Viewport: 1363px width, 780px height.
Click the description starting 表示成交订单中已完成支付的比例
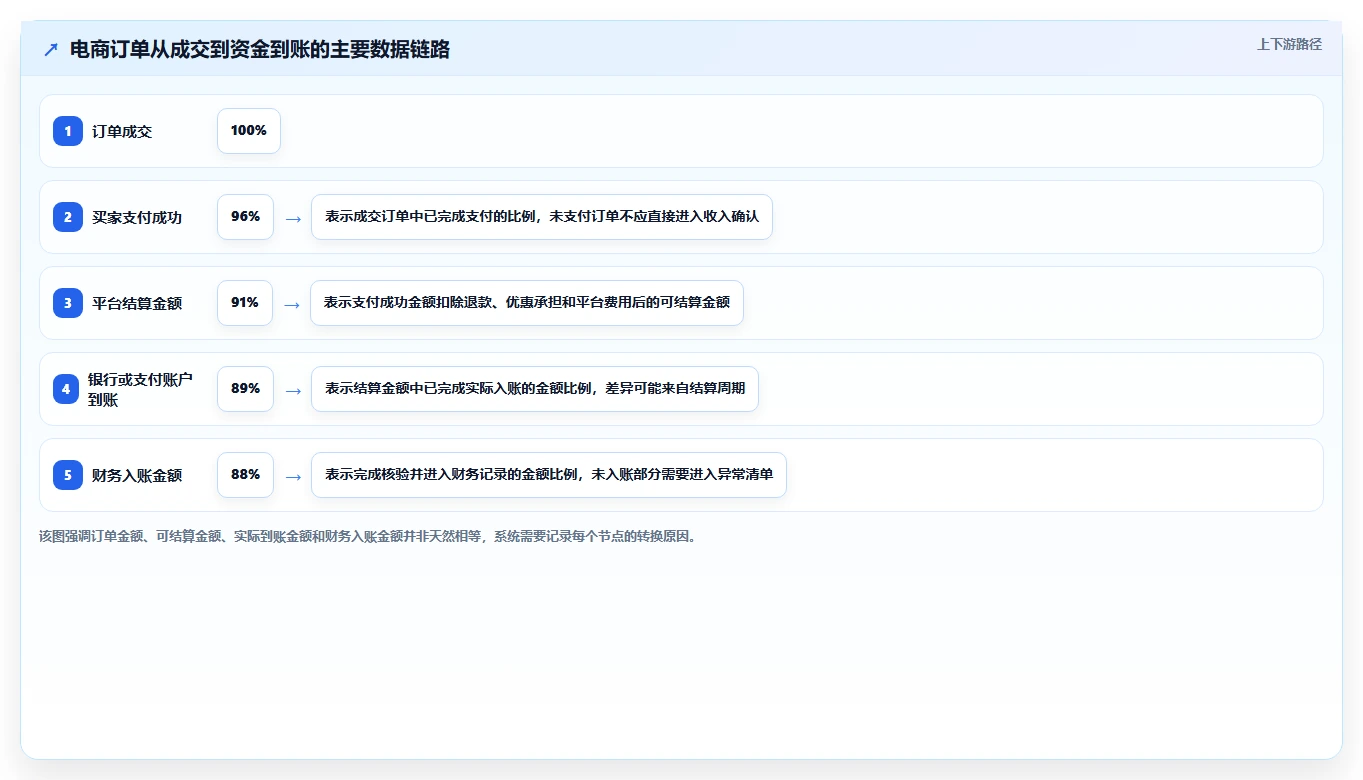coord(542,217)
